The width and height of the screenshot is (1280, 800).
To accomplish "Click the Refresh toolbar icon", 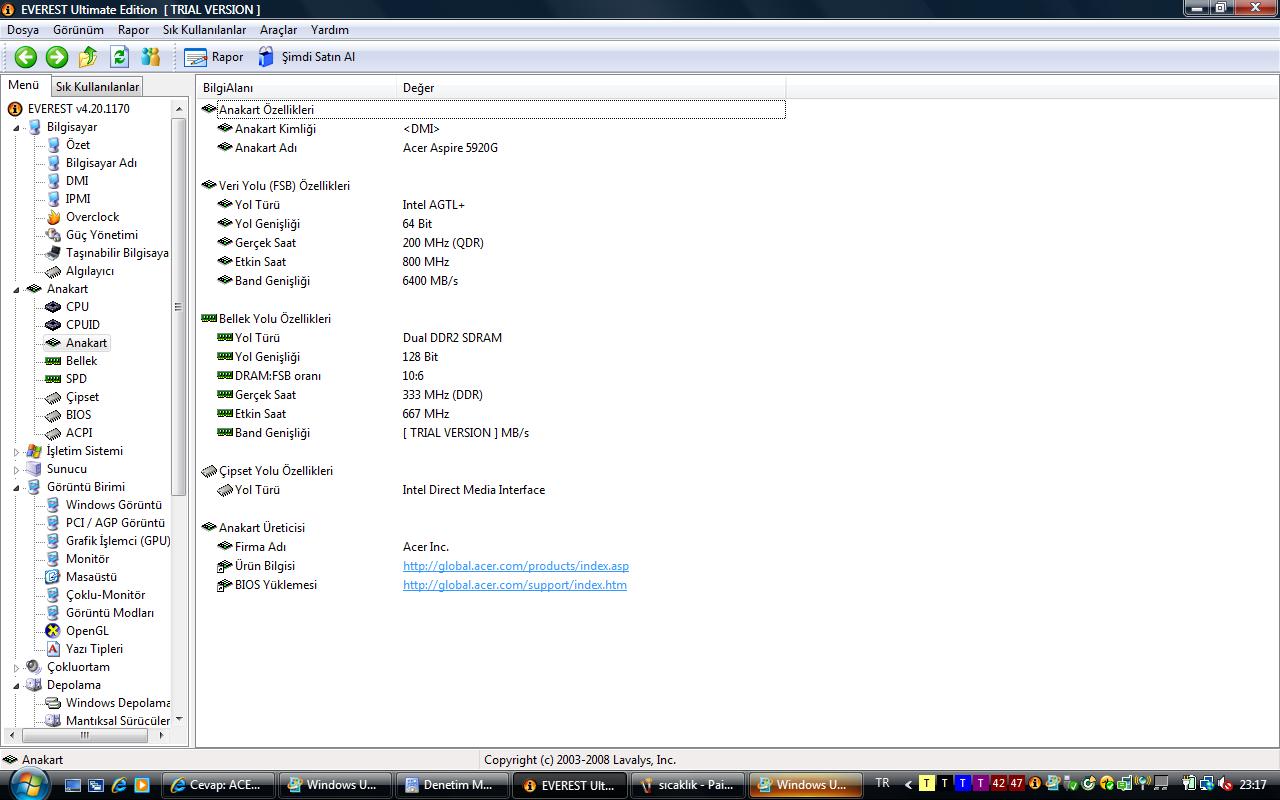I will [120, 57].
